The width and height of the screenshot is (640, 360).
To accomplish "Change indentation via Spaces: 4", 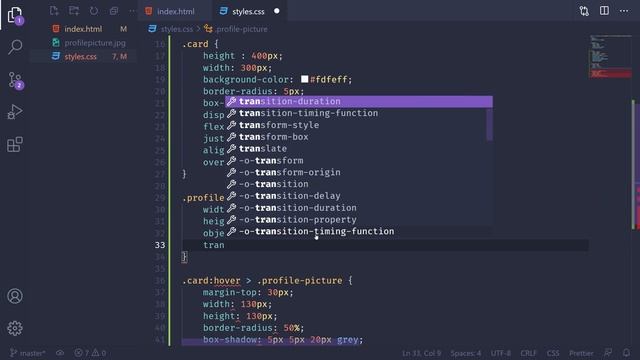I will pos(466,353).
